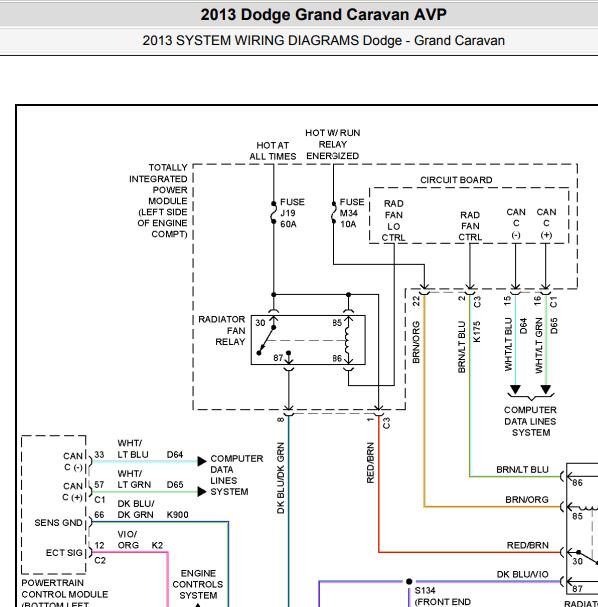
Task: Click connector pin '16' label
Action: [x=538, y=300]
